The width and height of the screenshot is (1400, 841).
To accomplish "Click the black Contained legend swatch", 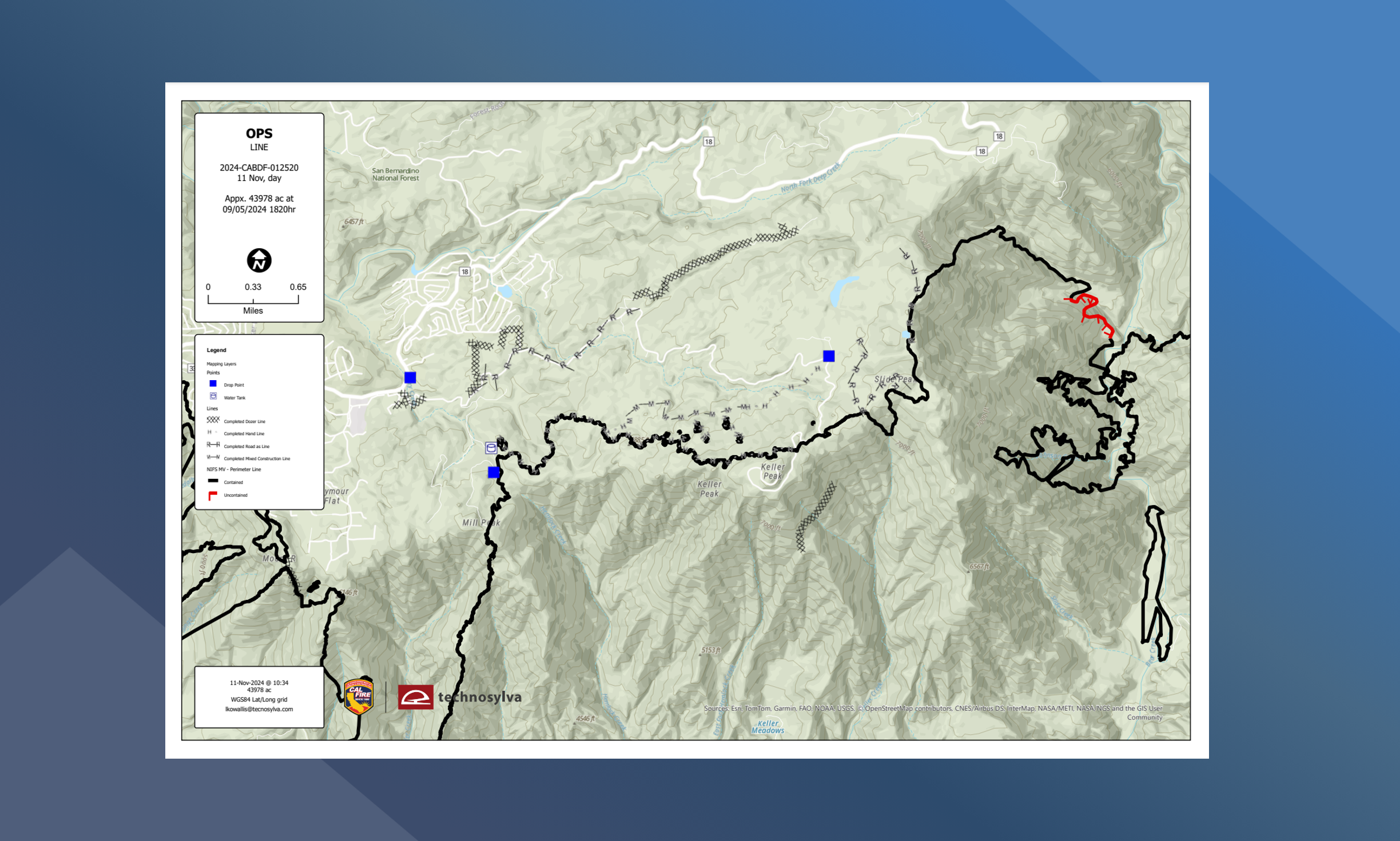I will point(213,481).
